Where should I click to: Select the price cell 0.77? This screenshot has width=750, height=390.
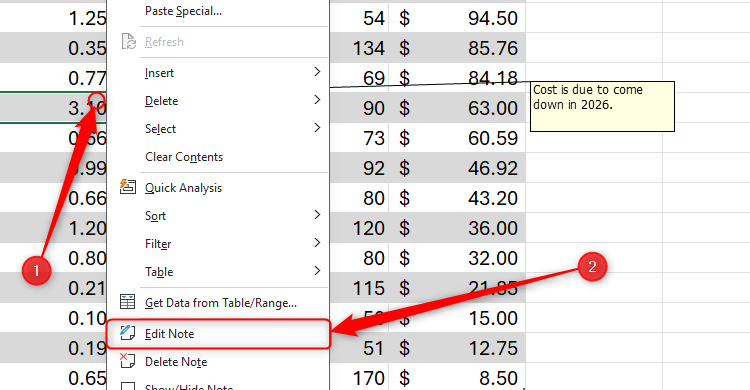53,78
